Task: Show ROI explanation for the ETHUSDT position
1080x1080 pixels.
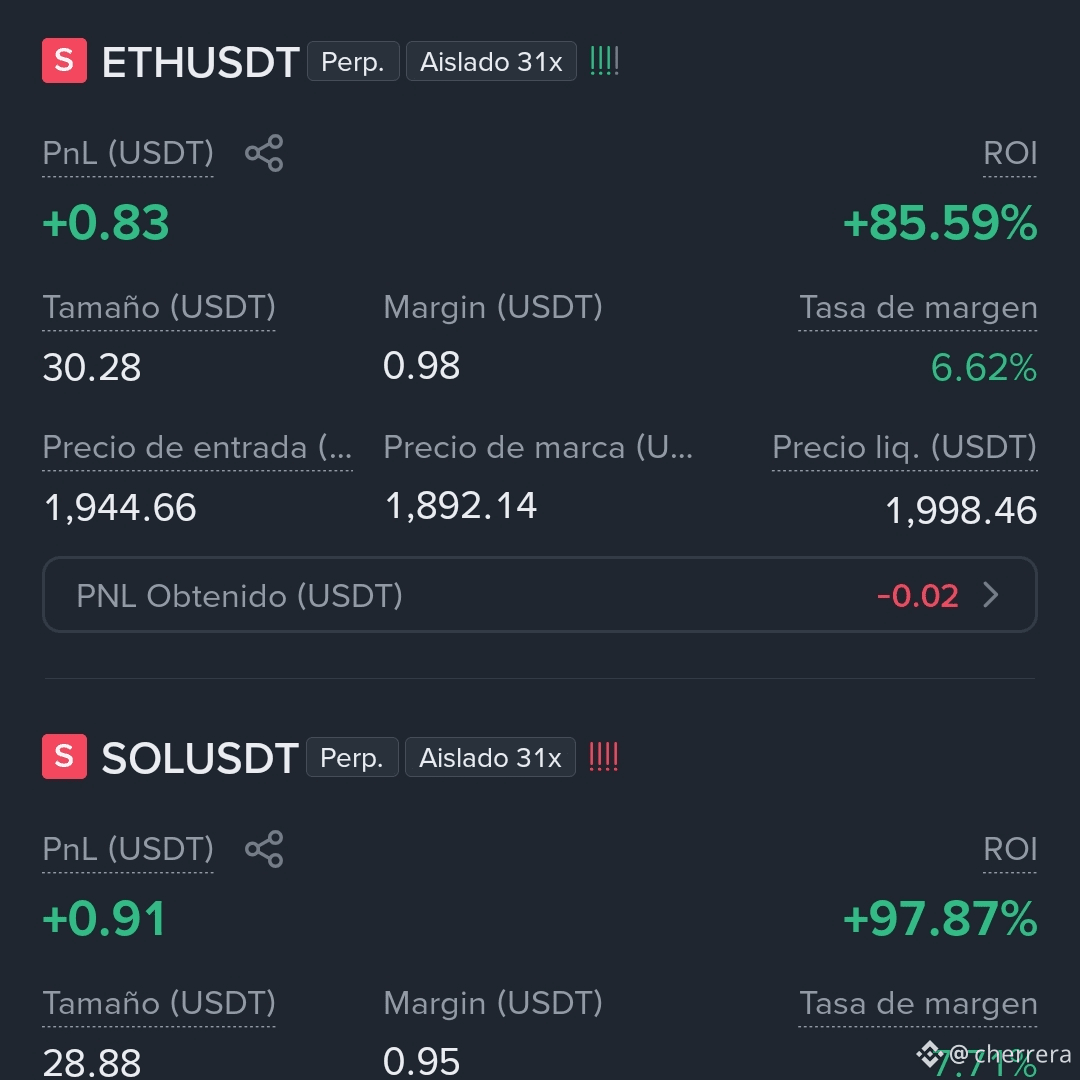Action: 1010,154
